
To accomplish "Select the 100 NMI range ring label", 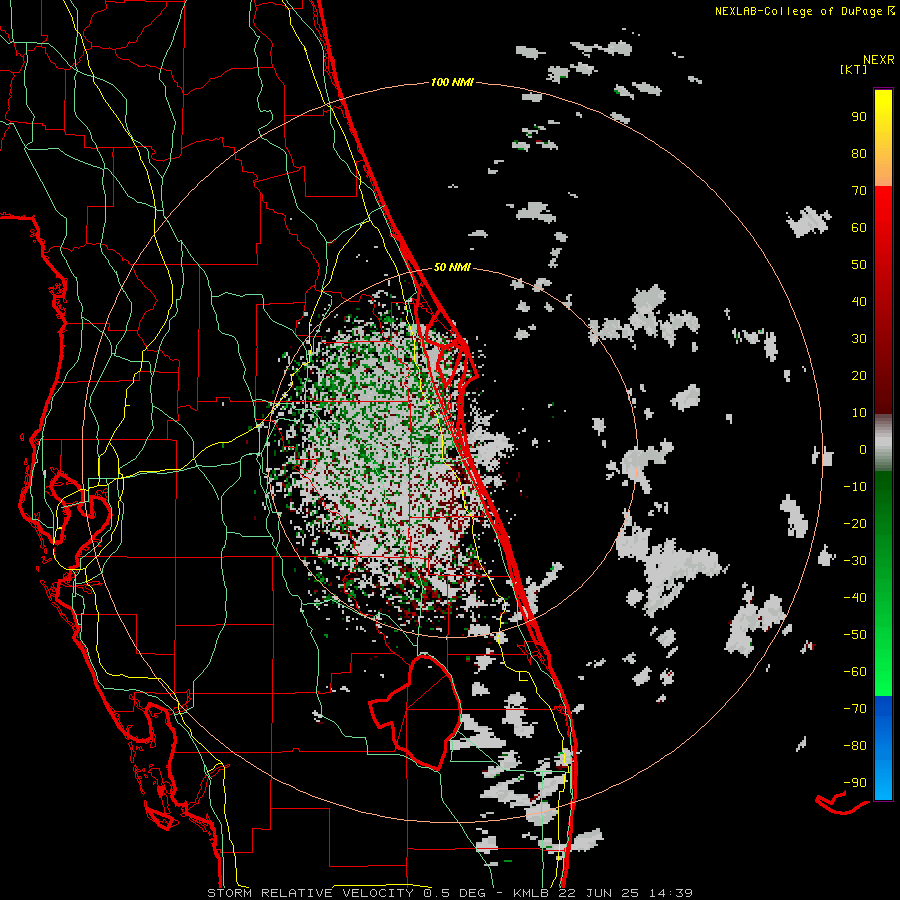I will coord(452,83).
